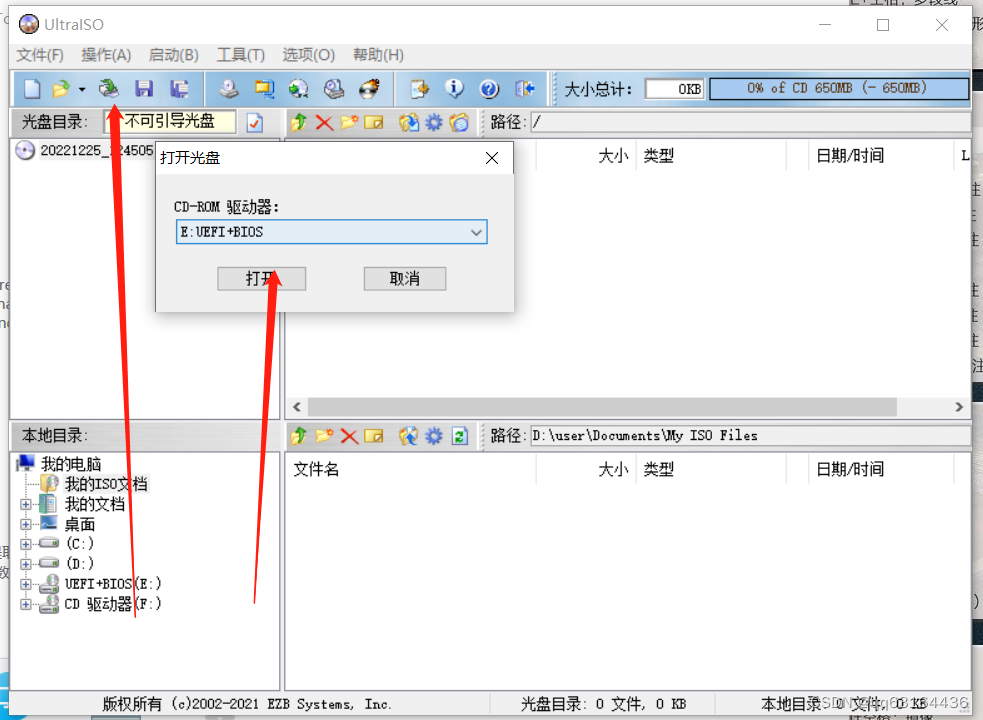
Task: Click the disc 路径 field showing /
Action: tap(750, 122)
